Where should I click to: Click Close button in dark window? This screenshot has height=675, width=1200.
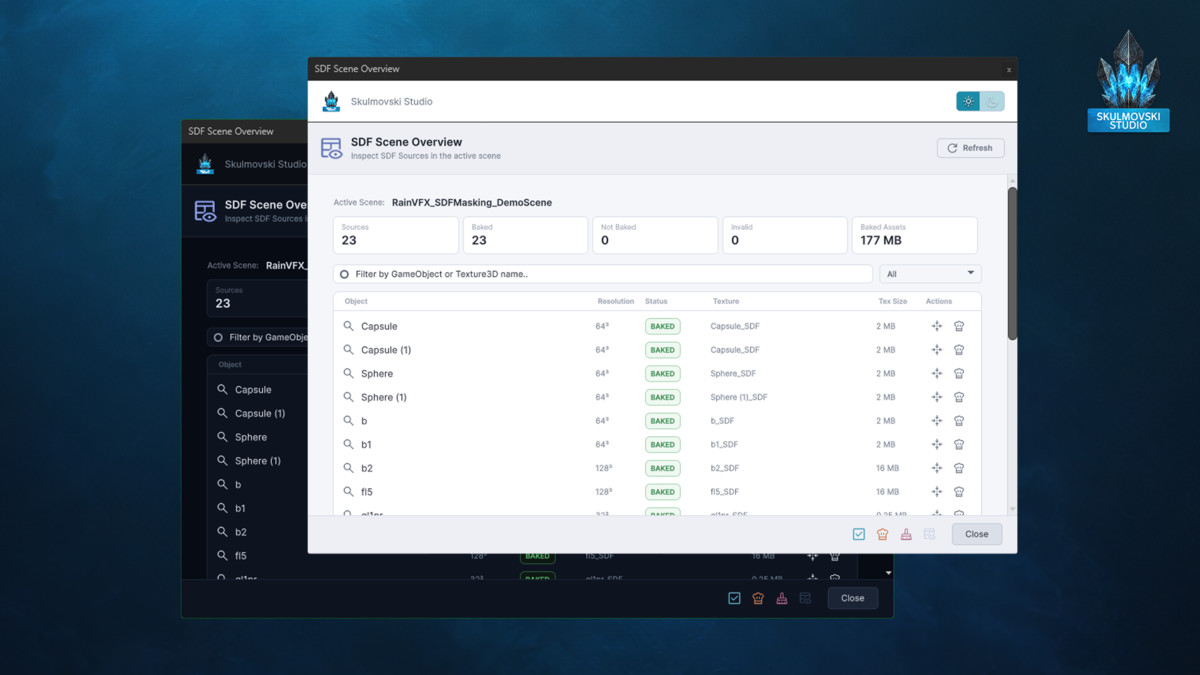point(853,598)
